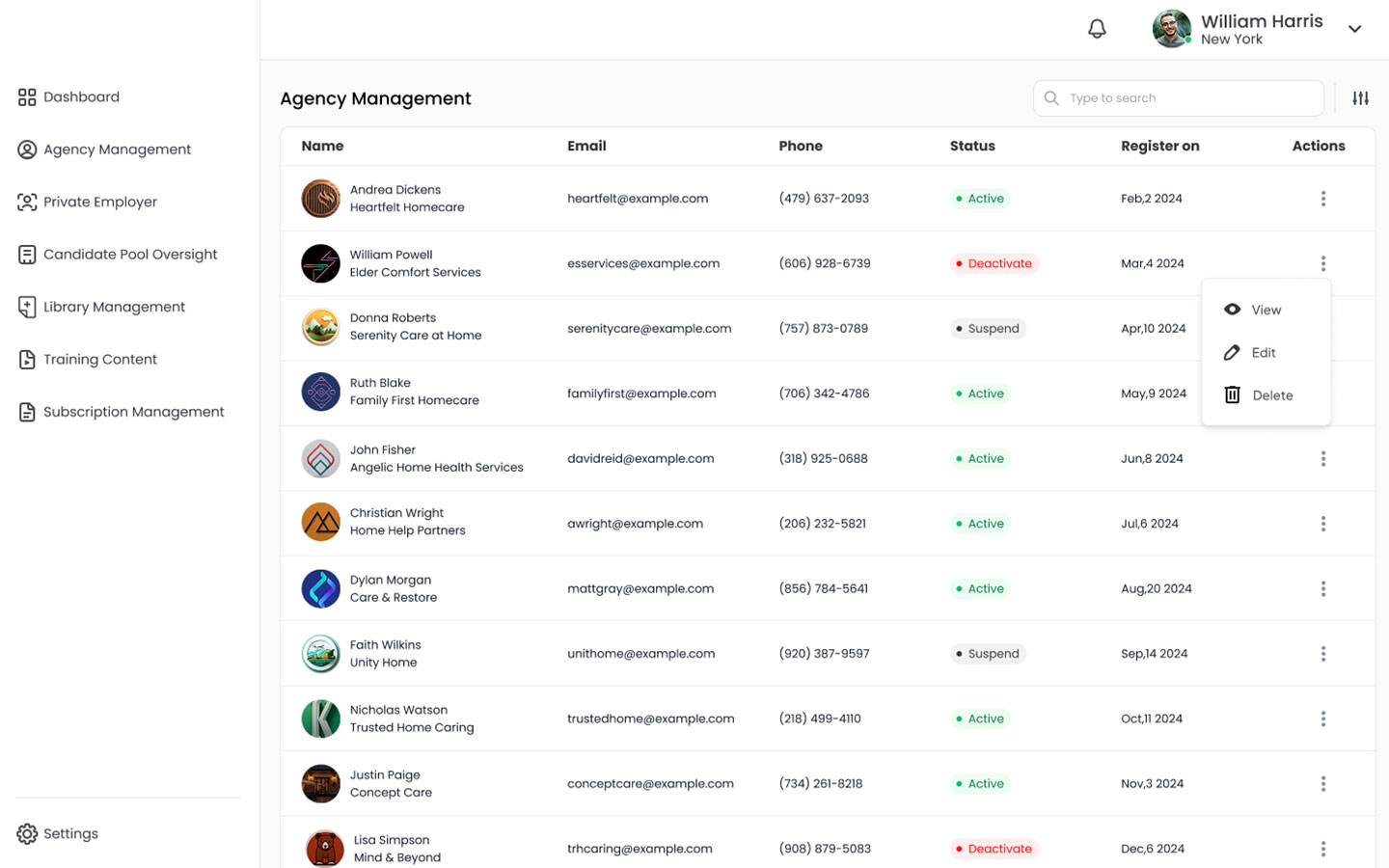Open the filter settings icon beside search

pos(1361,98)
